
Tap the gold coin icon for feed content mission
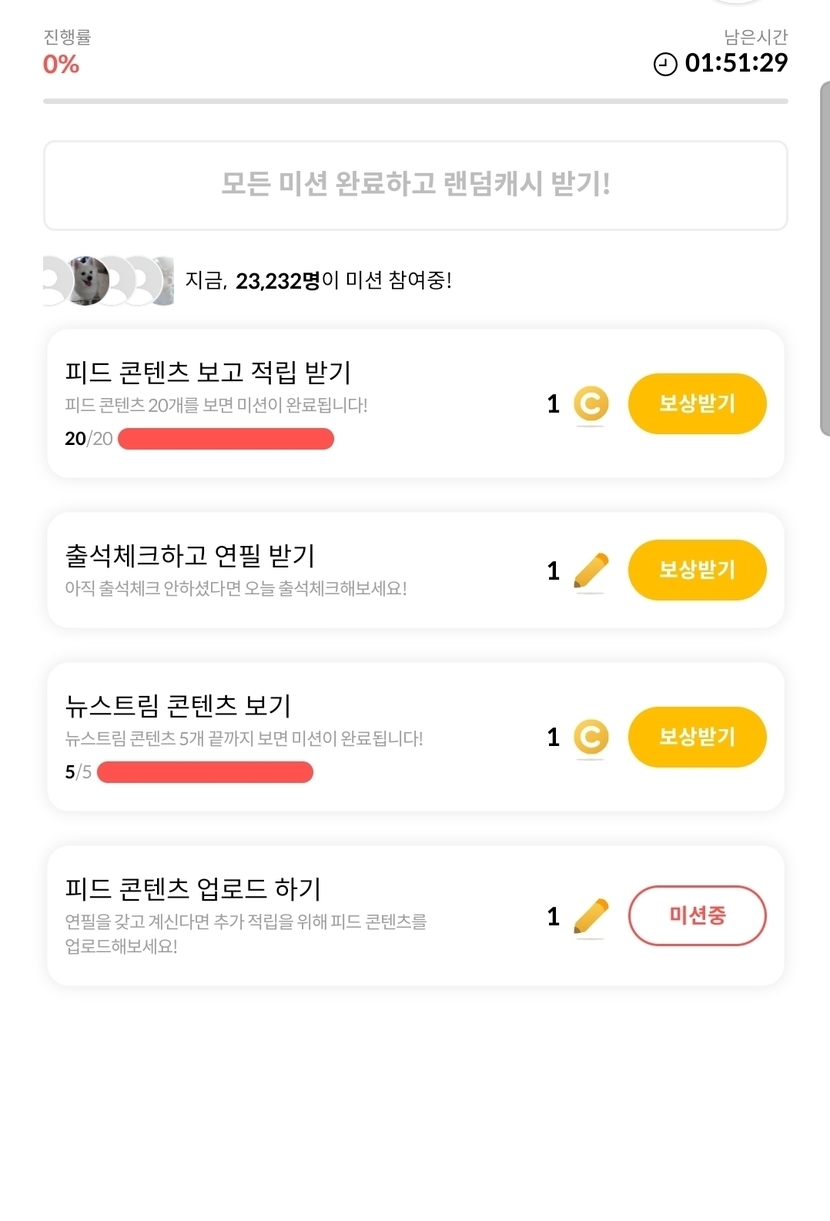pyautogui.click(x=591, y=404)
